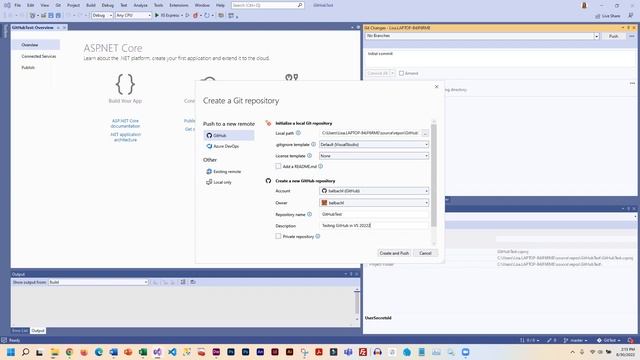Open the Debug menu
Viewport: 640px width, 360px height.
[108, 5]
